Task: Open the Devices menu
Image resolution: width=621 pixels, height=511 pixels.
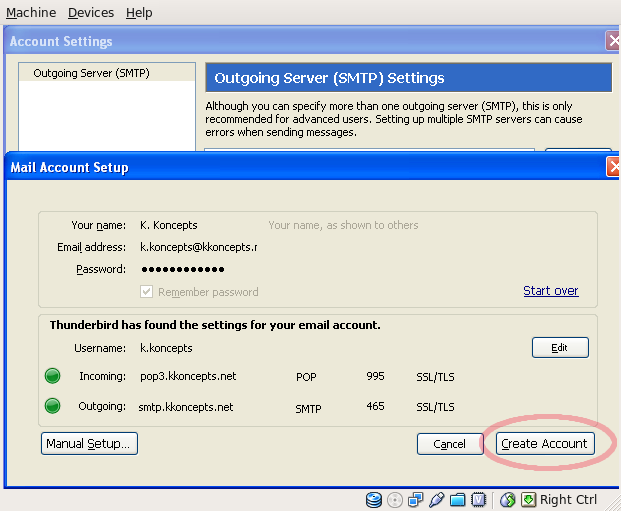Action: [91, 13]
